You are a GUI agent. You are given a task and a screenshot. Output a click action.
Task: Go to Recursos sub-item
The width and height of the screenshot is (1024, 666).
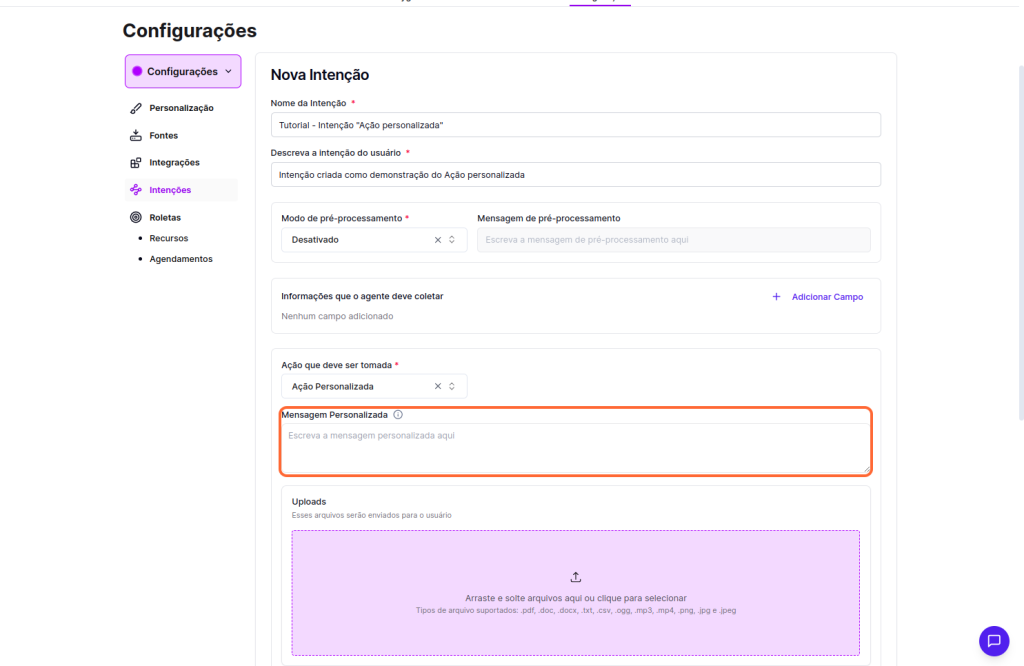coord(168,238)
